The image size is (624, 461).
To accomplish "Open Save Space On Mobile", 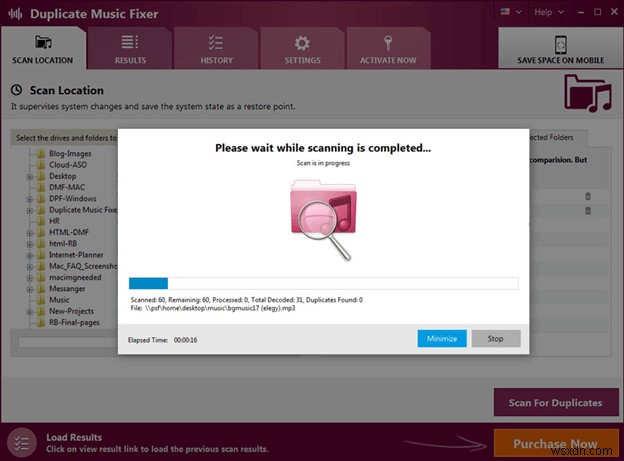I will 560,49.
